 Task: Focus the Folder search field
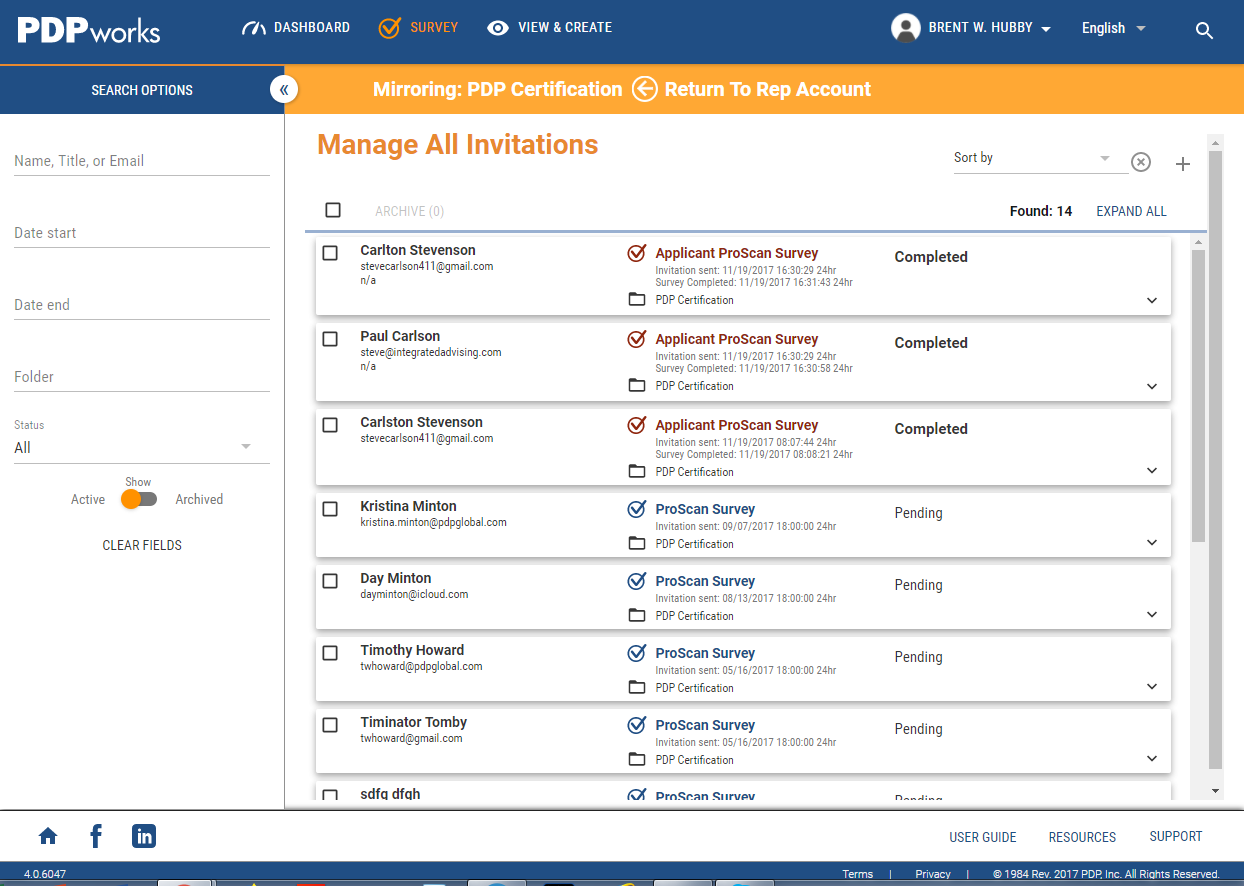click(x=142, y=376)
